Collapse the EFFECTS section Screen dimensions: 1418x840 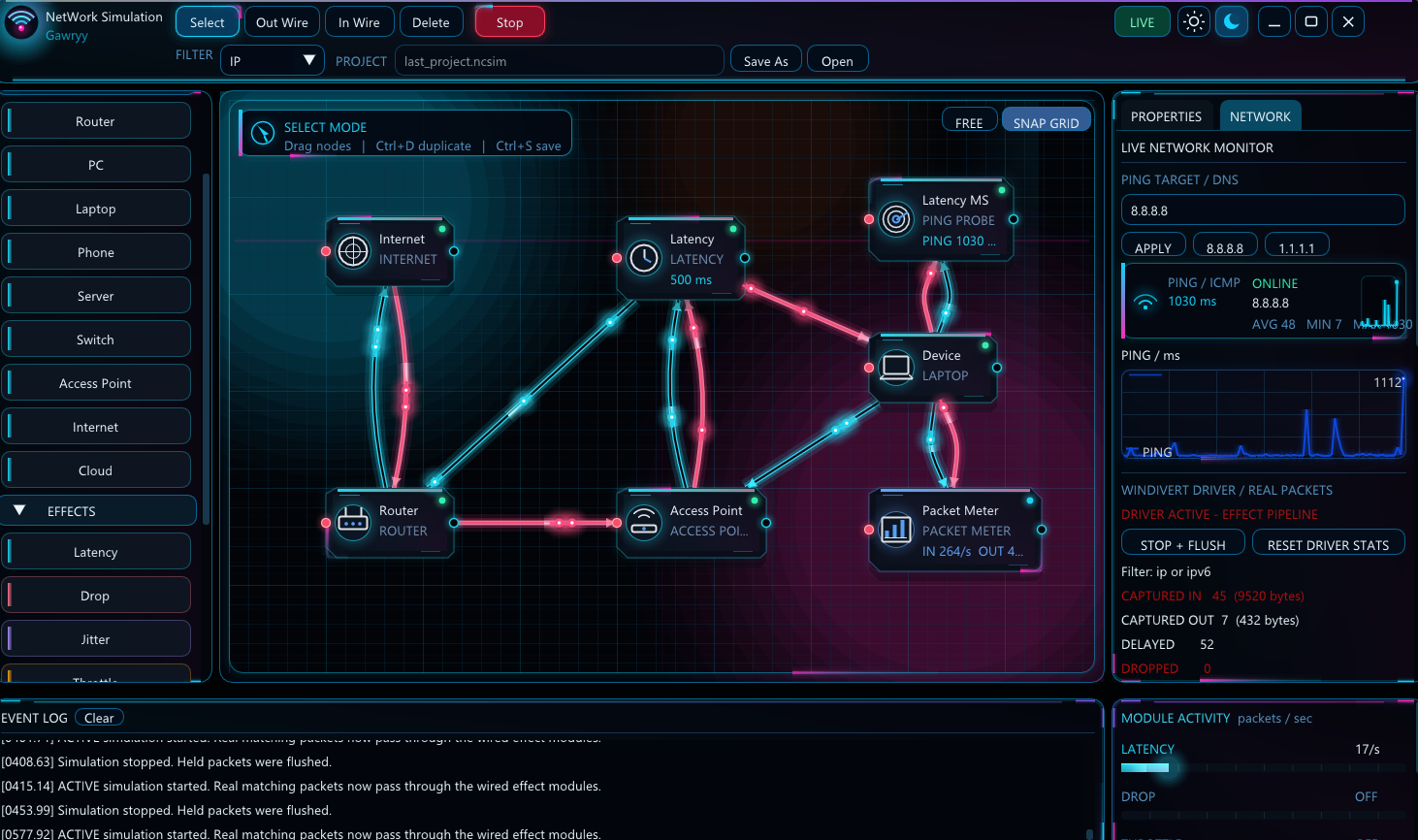pos(98,510)
